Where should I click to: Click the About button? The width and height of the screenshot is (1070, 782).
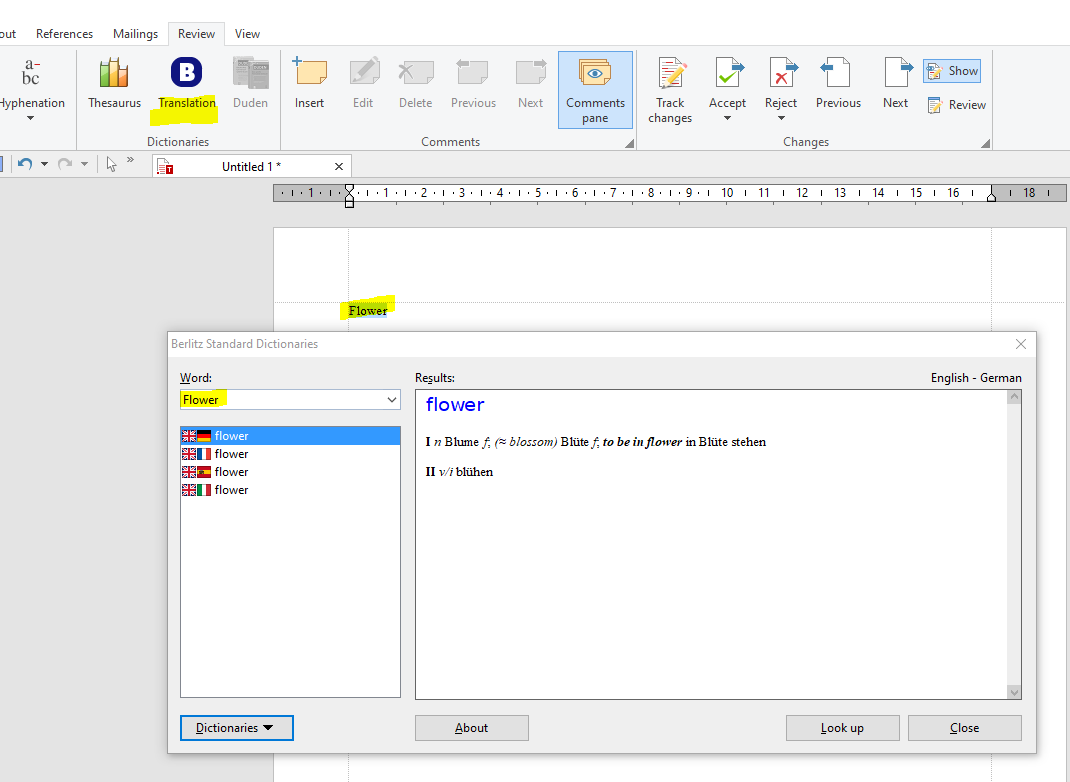pos(471,728)
